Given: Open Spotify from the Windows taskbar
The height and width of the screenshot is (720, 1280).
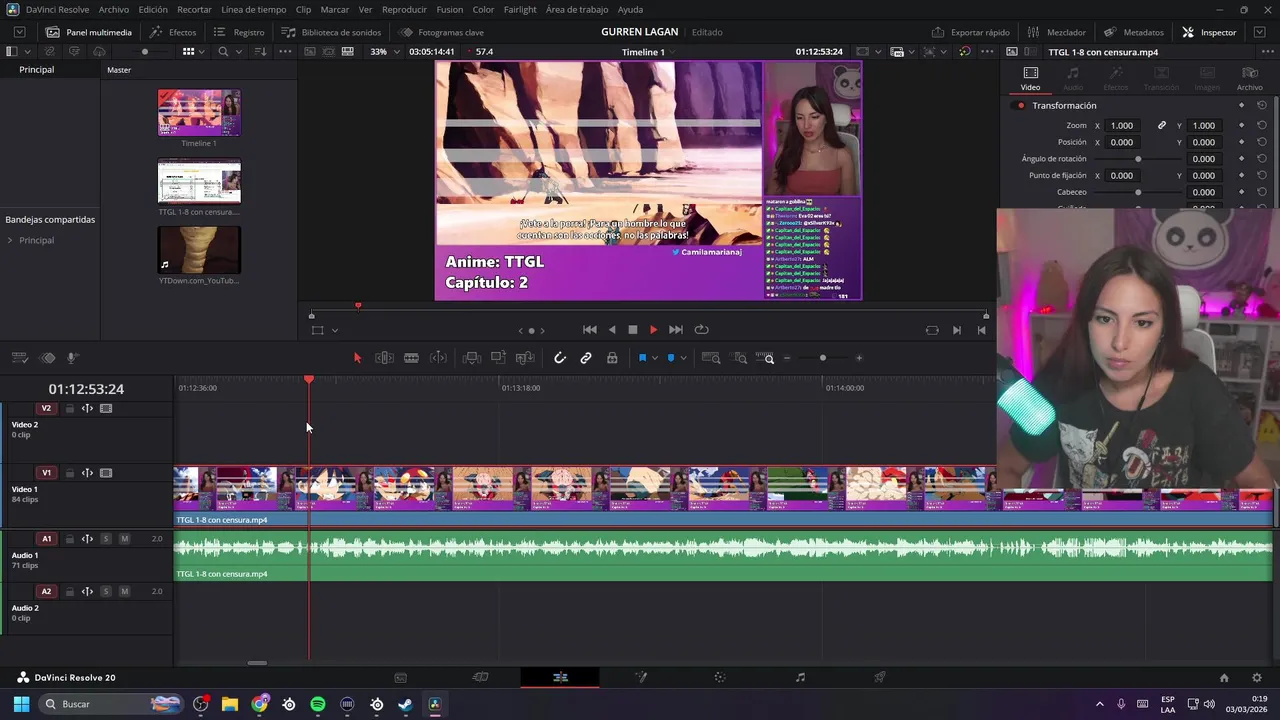Looking at the screenshot, I should point(318,704).
